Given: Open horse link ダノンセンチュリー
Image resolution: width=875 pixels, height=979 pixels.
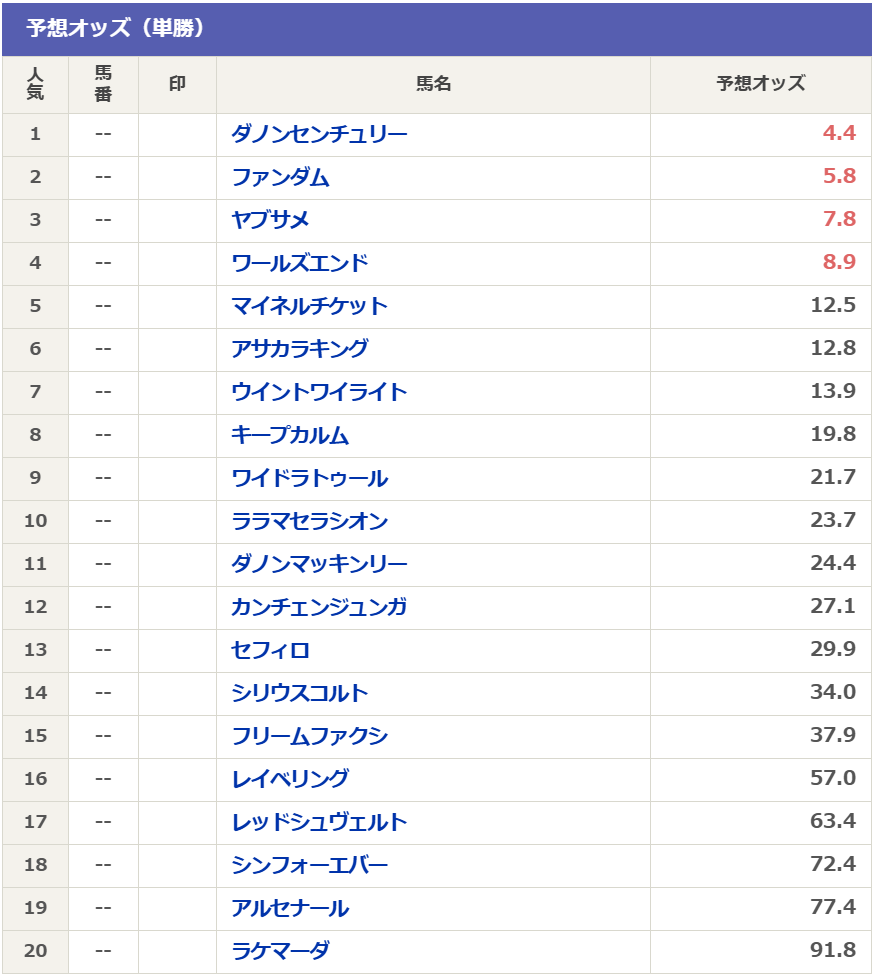Looking at the screenshot, I should coord(319,134).
